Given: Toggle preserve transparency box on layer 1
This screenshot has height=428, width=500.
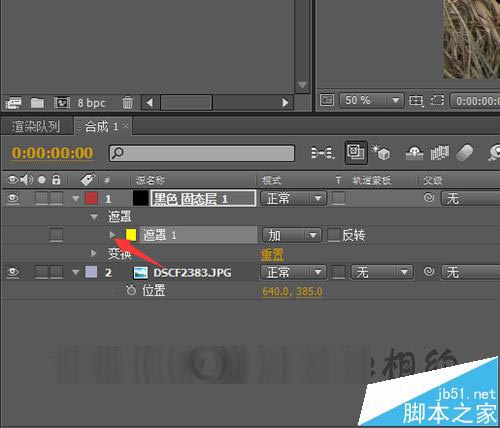Looking at the screenshot, I should pyautogui.click(x=339, y=198).
